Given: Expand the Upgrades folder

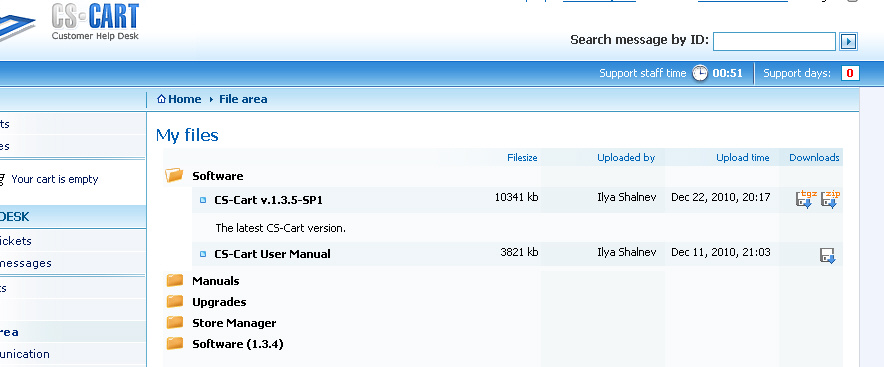Looking at the screenshot, I should pos(219,302).
